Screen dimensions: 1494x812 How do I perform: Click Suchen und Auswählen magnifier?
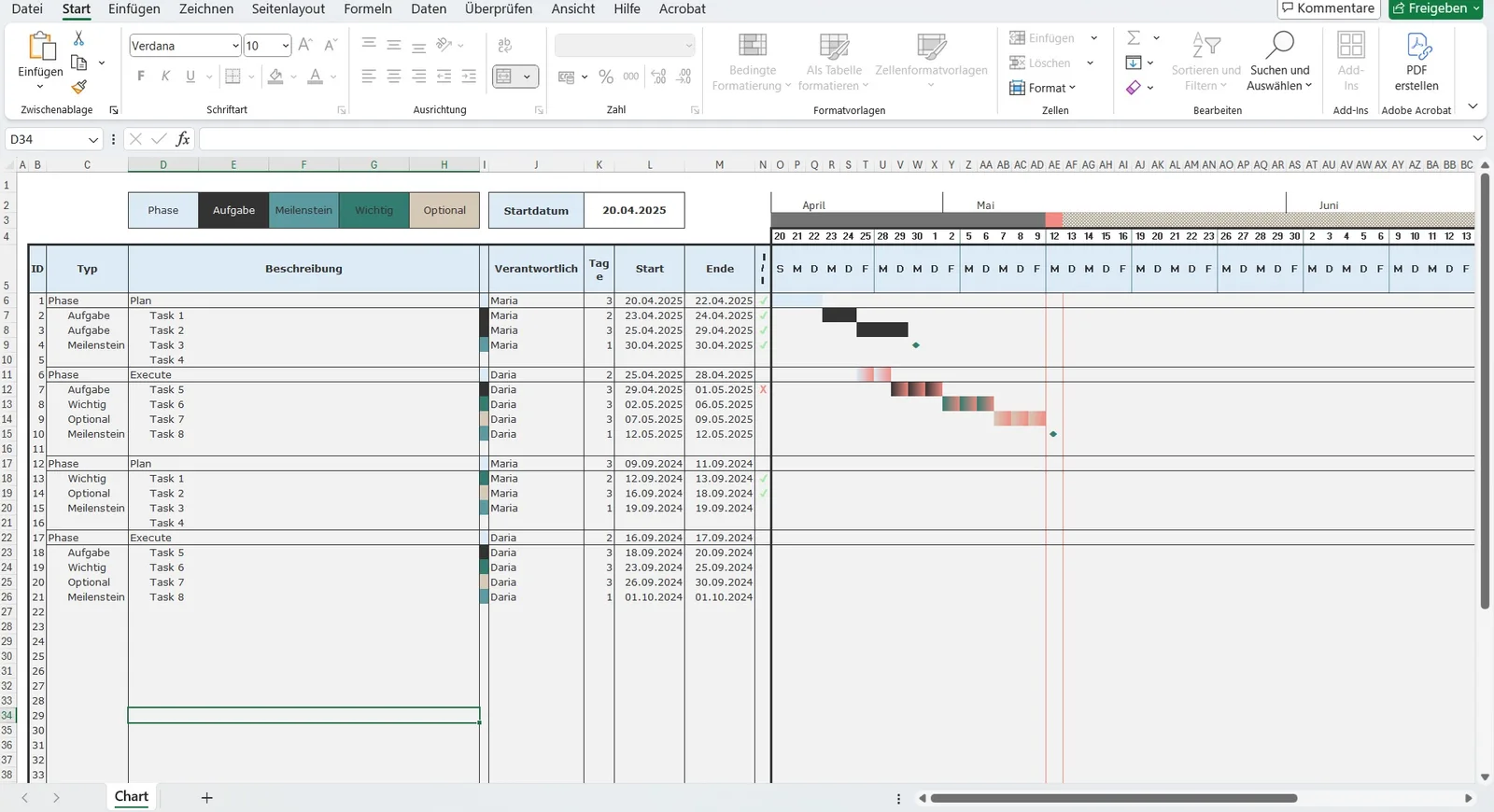[x=1279, y=61]
